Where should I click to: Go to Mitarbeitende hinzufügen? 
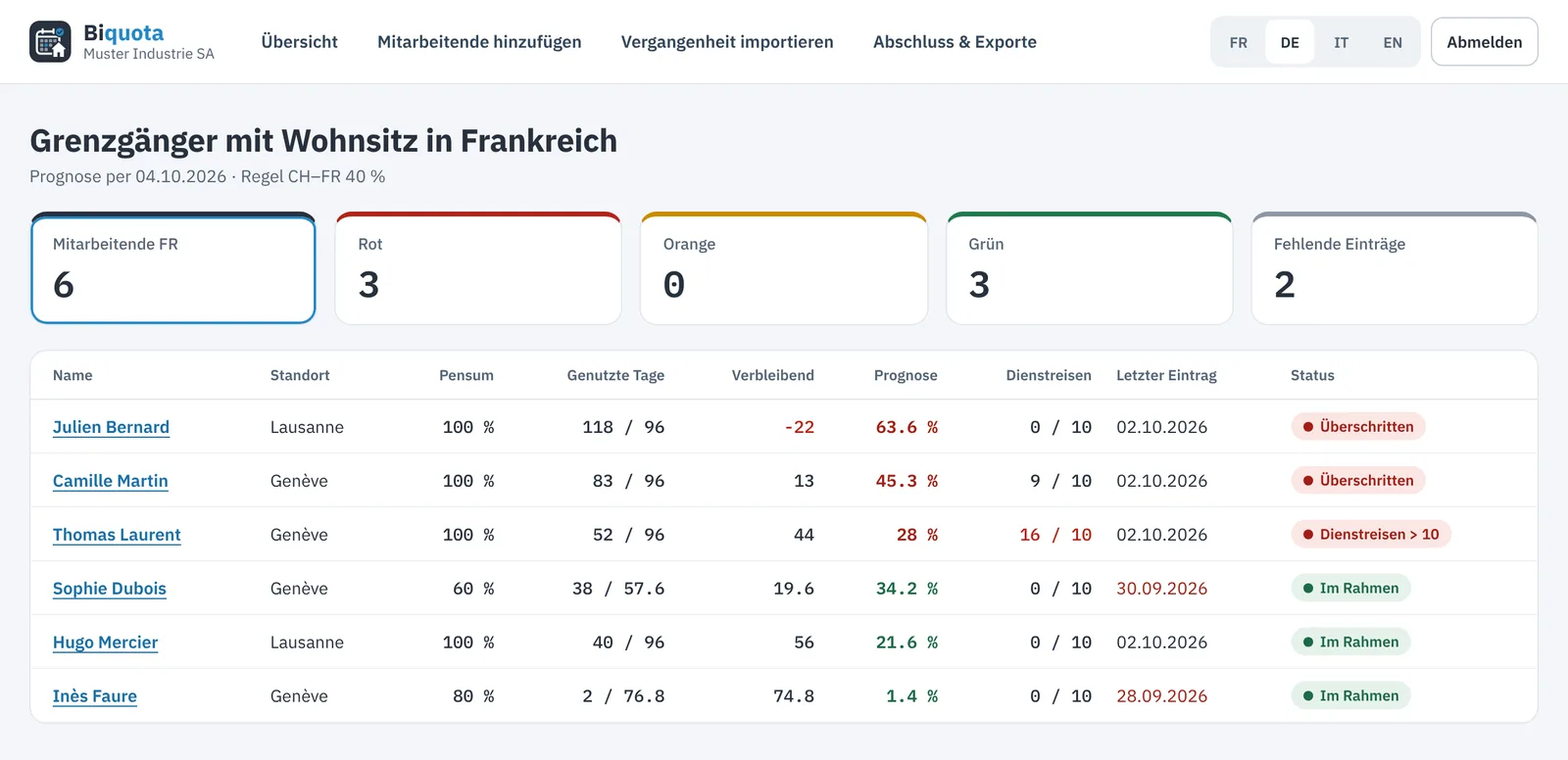point(479,42)
